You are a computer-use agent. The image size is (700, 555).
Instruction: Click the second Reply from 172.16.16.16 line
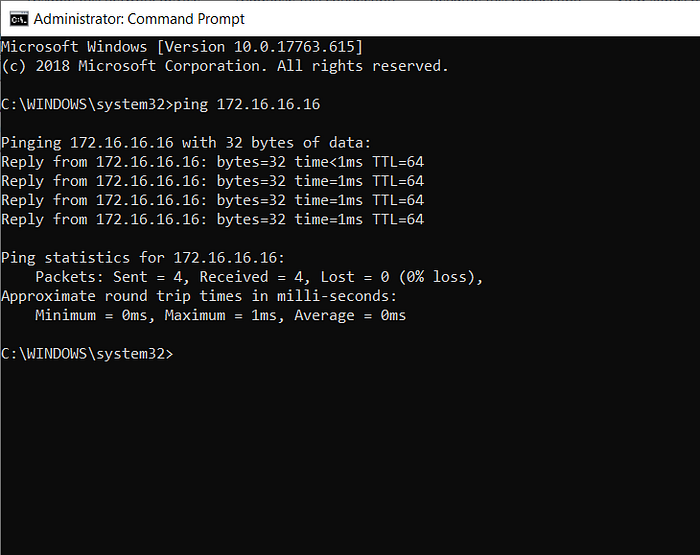click(x=212, y=181)
